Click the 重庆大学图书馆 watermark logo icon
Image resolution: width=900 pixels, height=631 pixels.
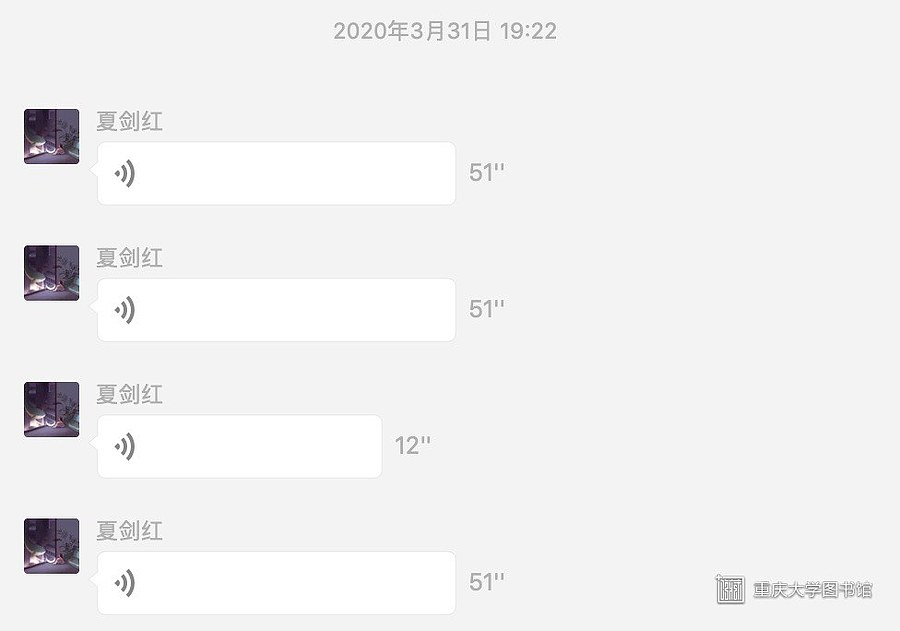tap(730, 589)
